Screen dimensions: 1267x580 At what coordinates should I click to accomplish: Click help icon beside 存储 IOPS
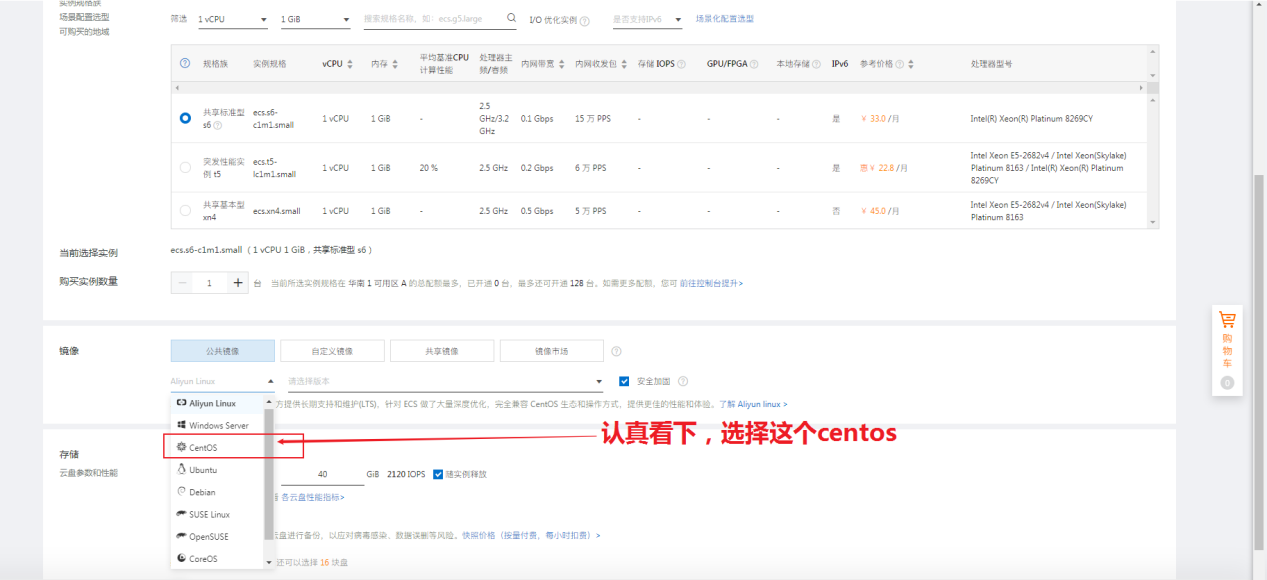(x=681, y=64)
